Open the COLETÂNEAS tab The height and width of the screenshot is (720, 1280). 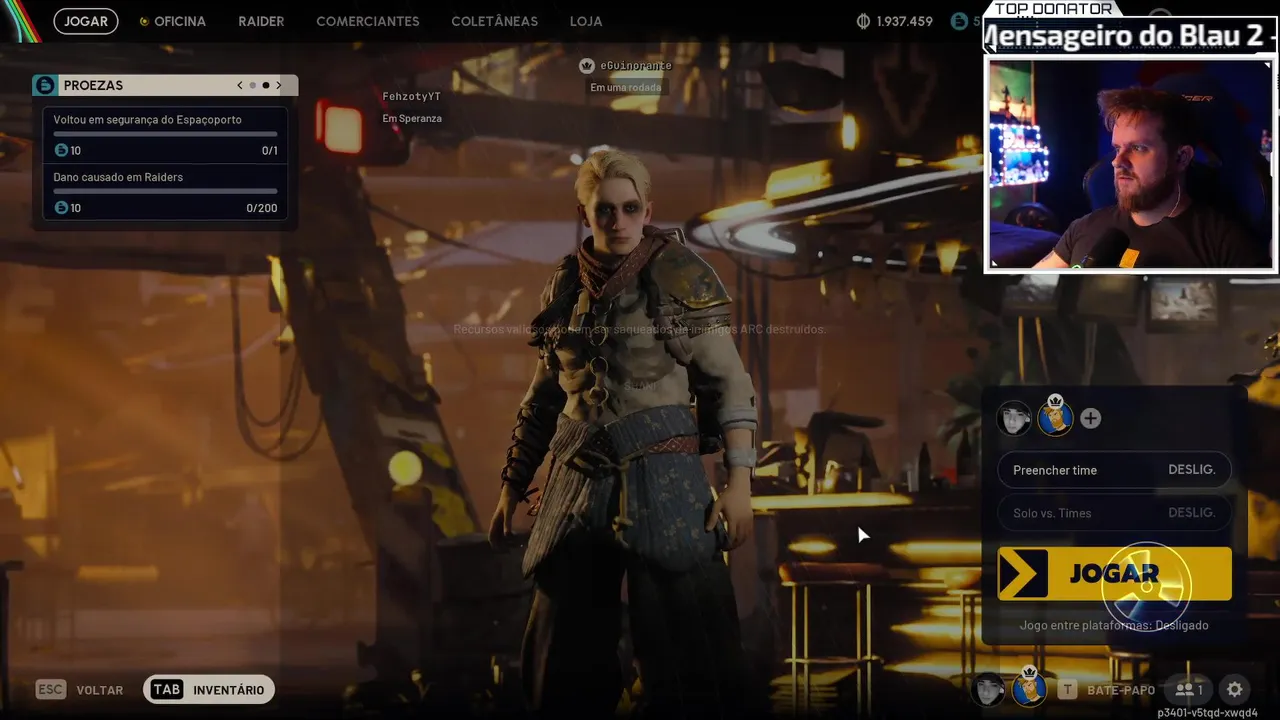pyautogui.click(x=494, y=21)
